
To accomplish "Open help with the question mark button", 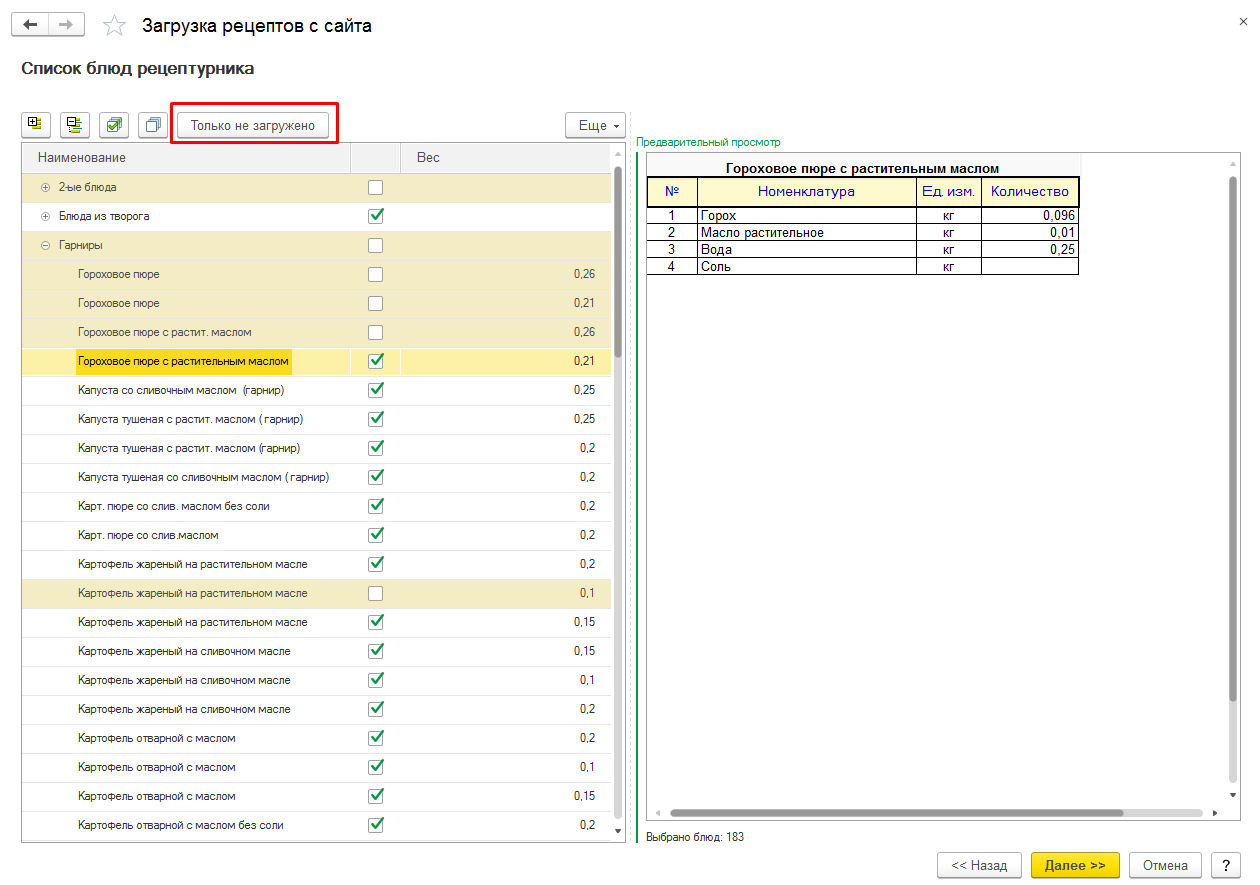I will [x=1225, y=865].
